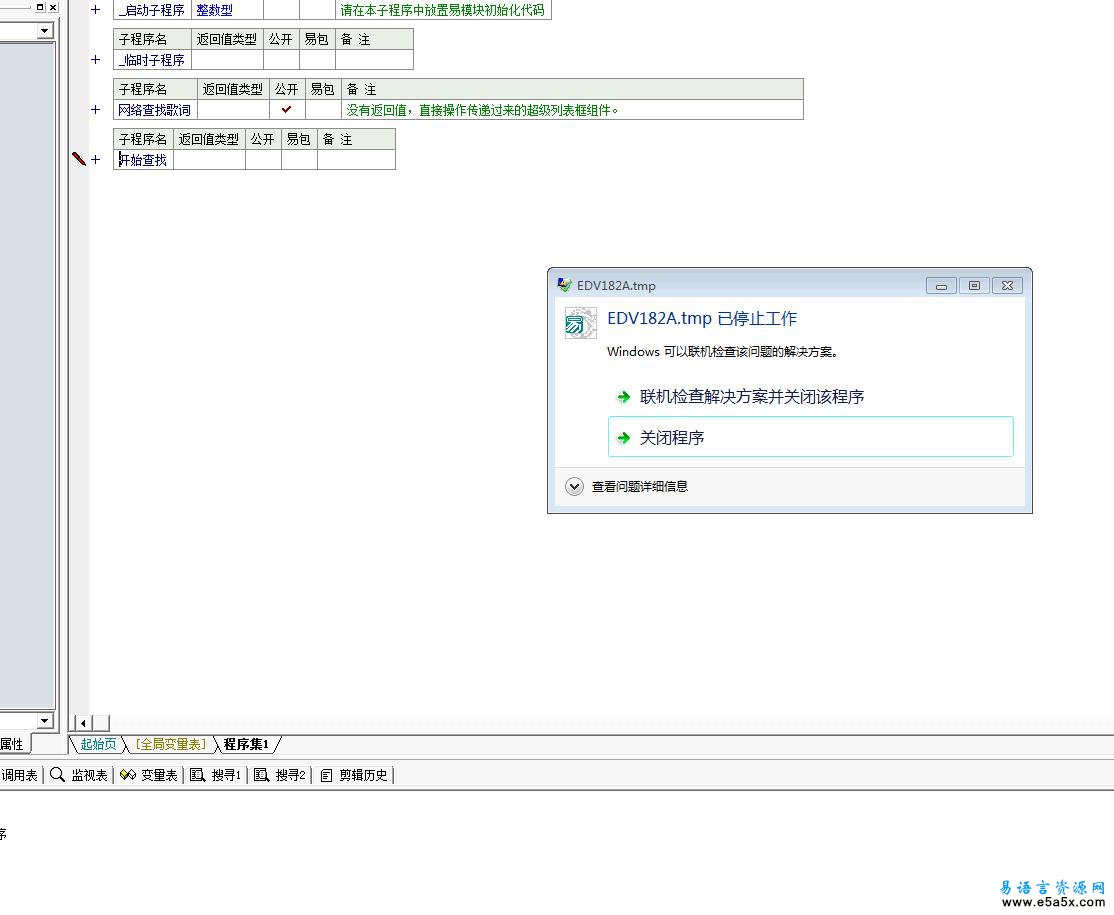Click the 请在本子程序中放置易模块初始化代码 remark
1114x915 pixels.
coord(443,10)
